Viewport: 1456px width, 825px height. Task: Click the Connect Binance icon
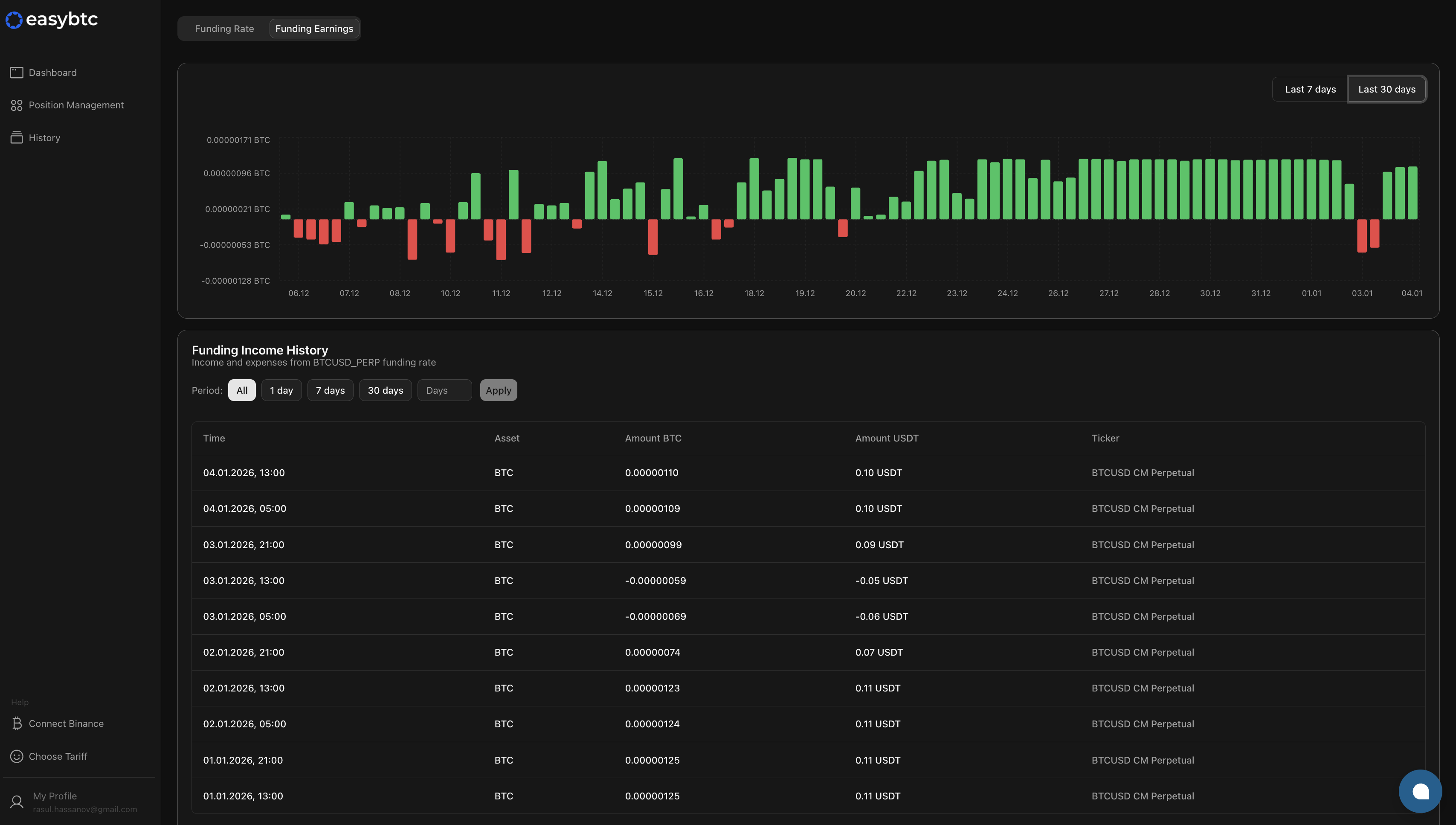[16, 723]
